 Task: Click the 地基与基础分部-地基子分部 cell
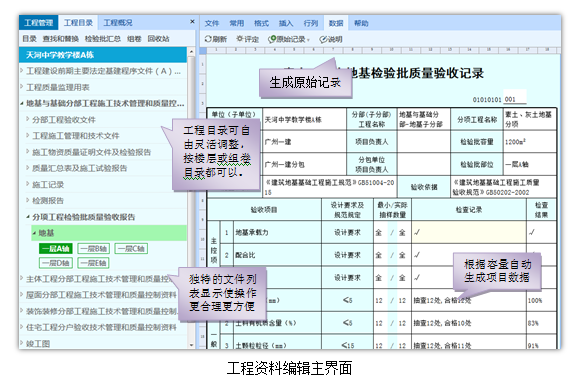click(424, 119)
